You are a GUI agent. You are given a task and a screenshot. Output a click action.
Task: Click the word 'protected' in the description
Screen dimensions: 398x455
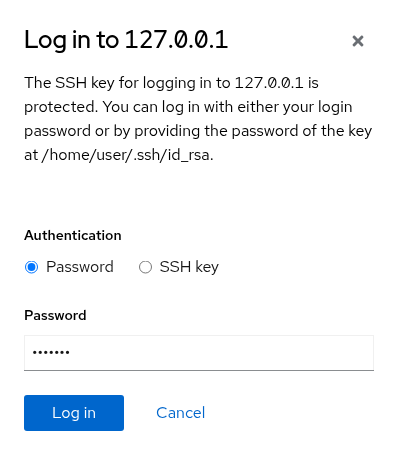pos(59,107)
